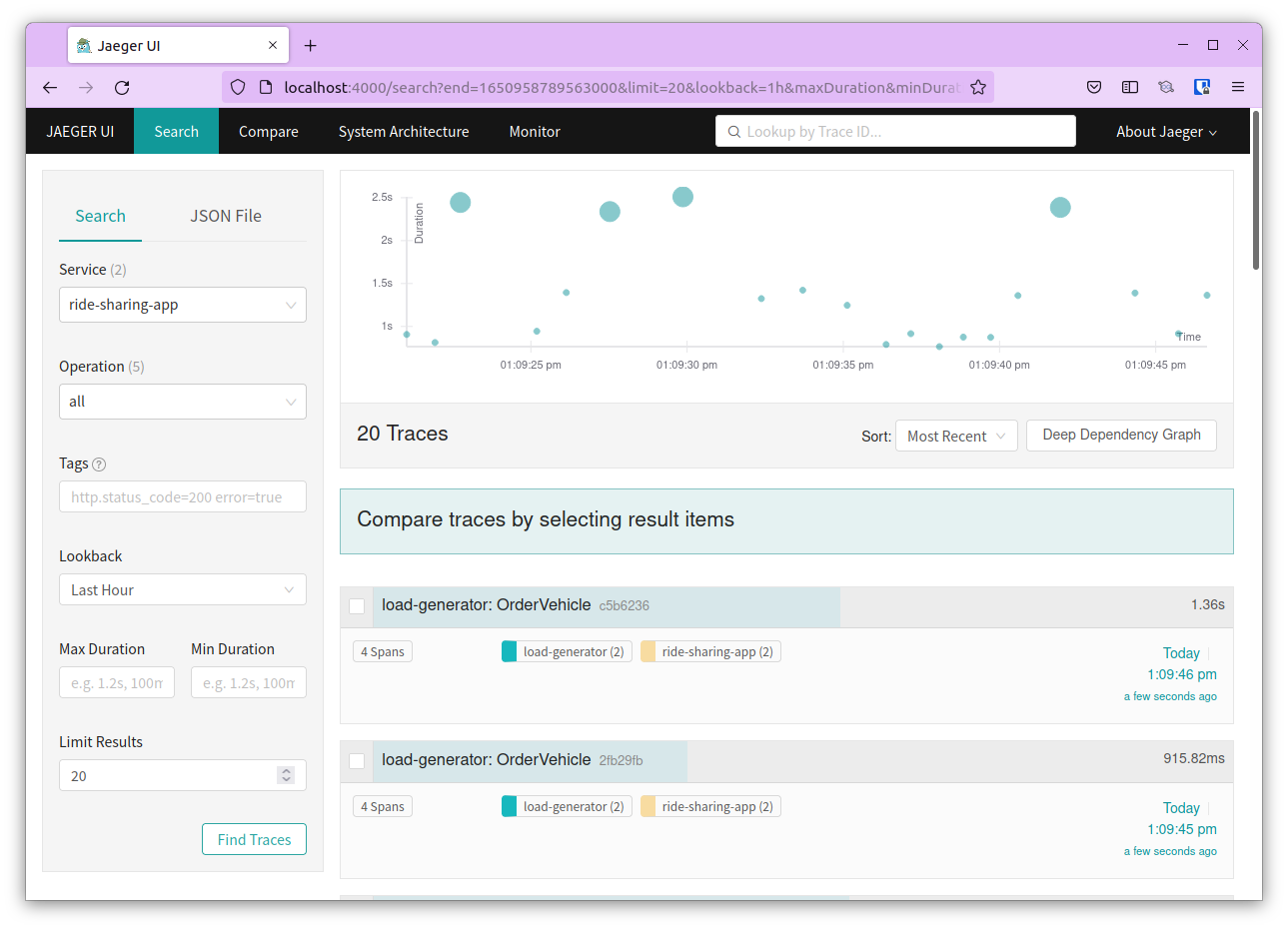Click the 1.36s duration of trace c5b6236
This screenshot has height=929, width=1288.
point(1207,605)
